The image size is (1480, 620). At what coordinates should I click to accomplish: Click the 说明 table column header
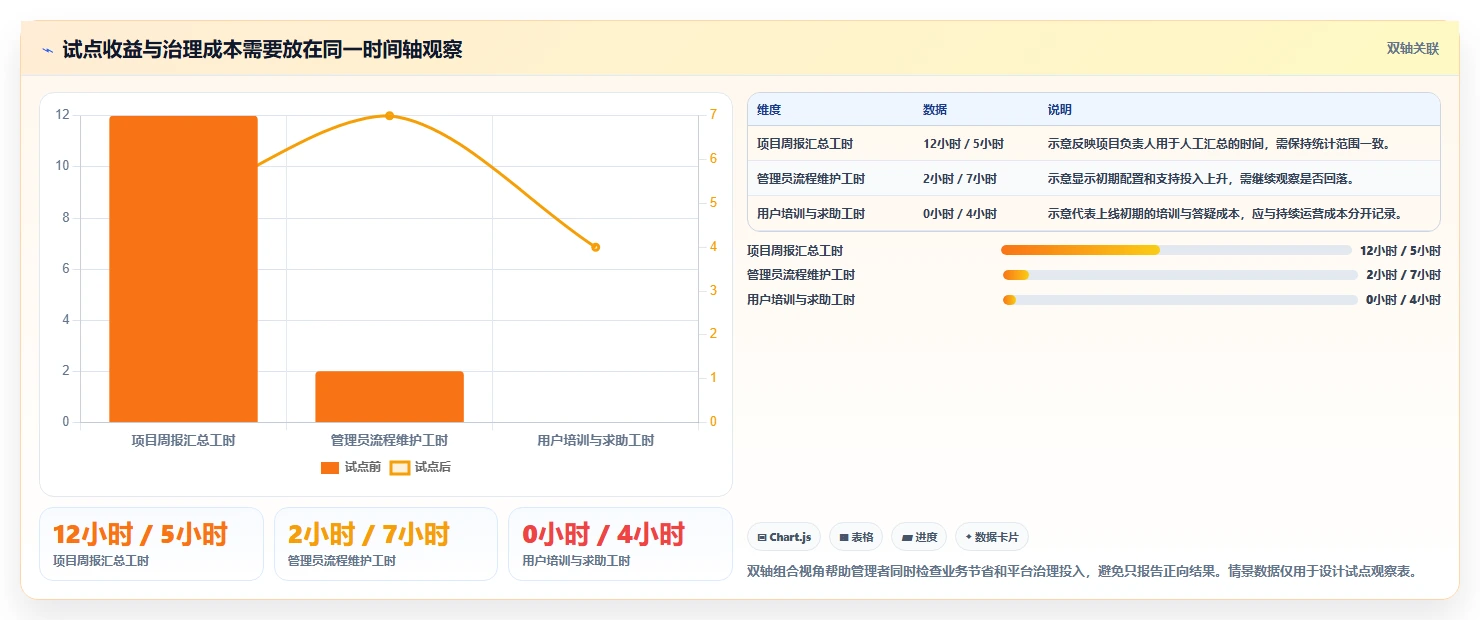[1059, 109]
